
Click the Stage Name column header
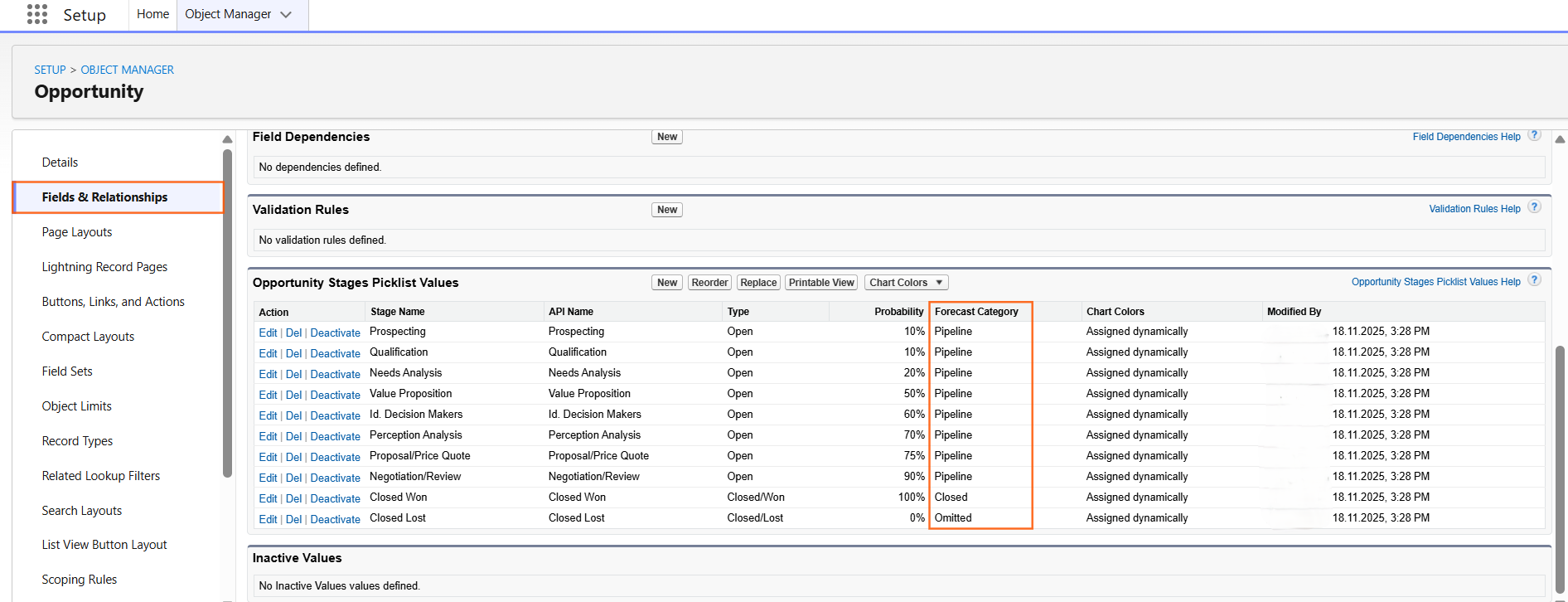pyautogui.click(x=397, y=312)
